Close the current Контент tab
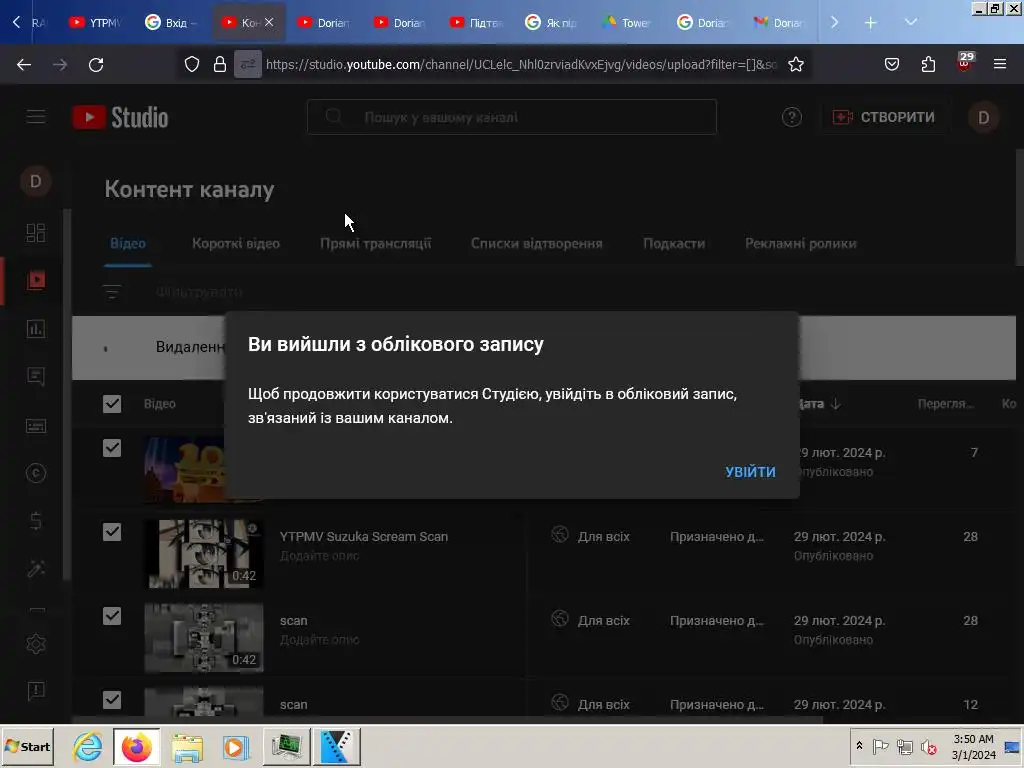This screenshot has height=768, width=1024. (269, 22)
